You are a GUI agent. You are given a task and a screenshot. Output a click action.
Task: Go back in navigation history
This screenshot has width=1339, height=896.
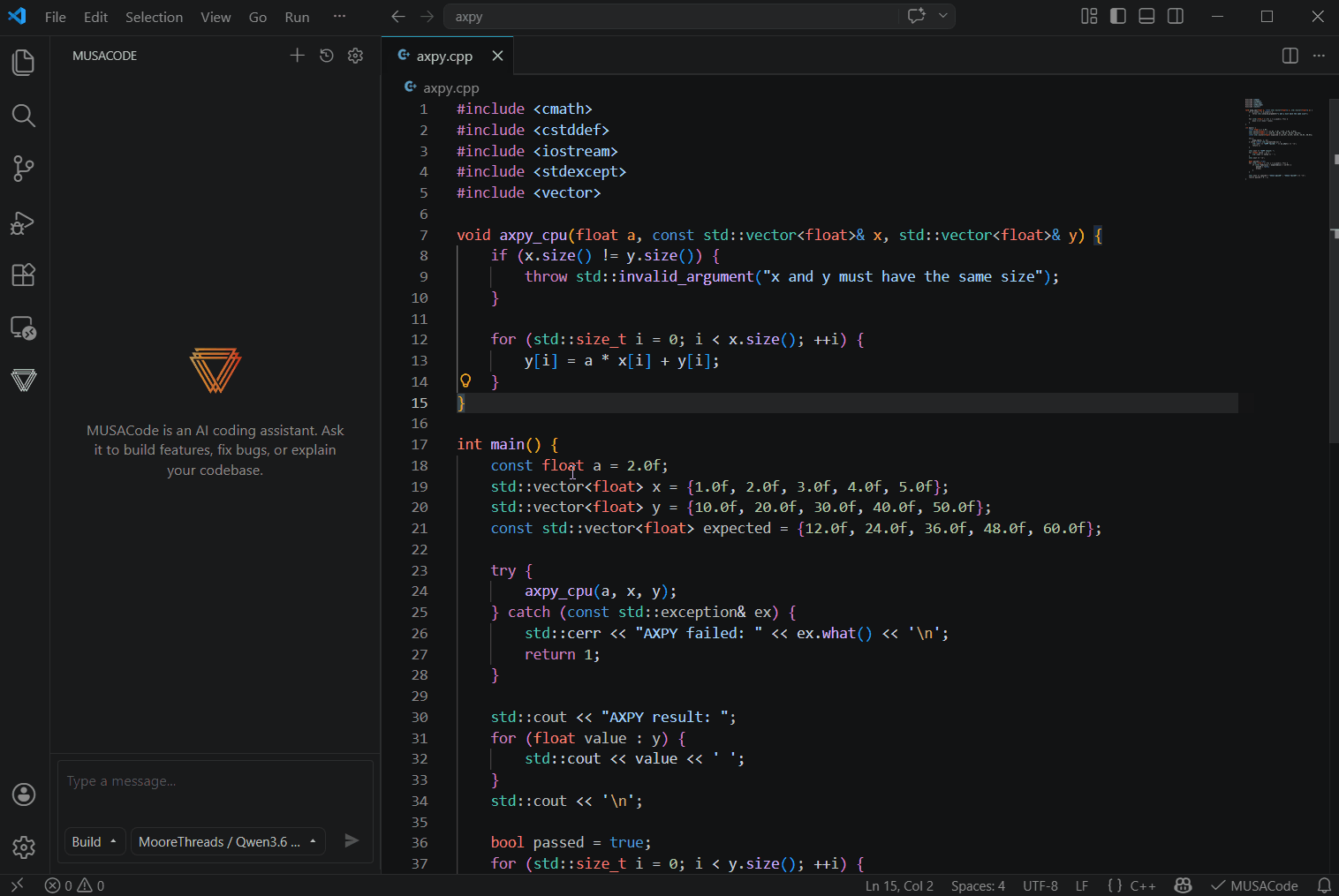click(398, 17)
